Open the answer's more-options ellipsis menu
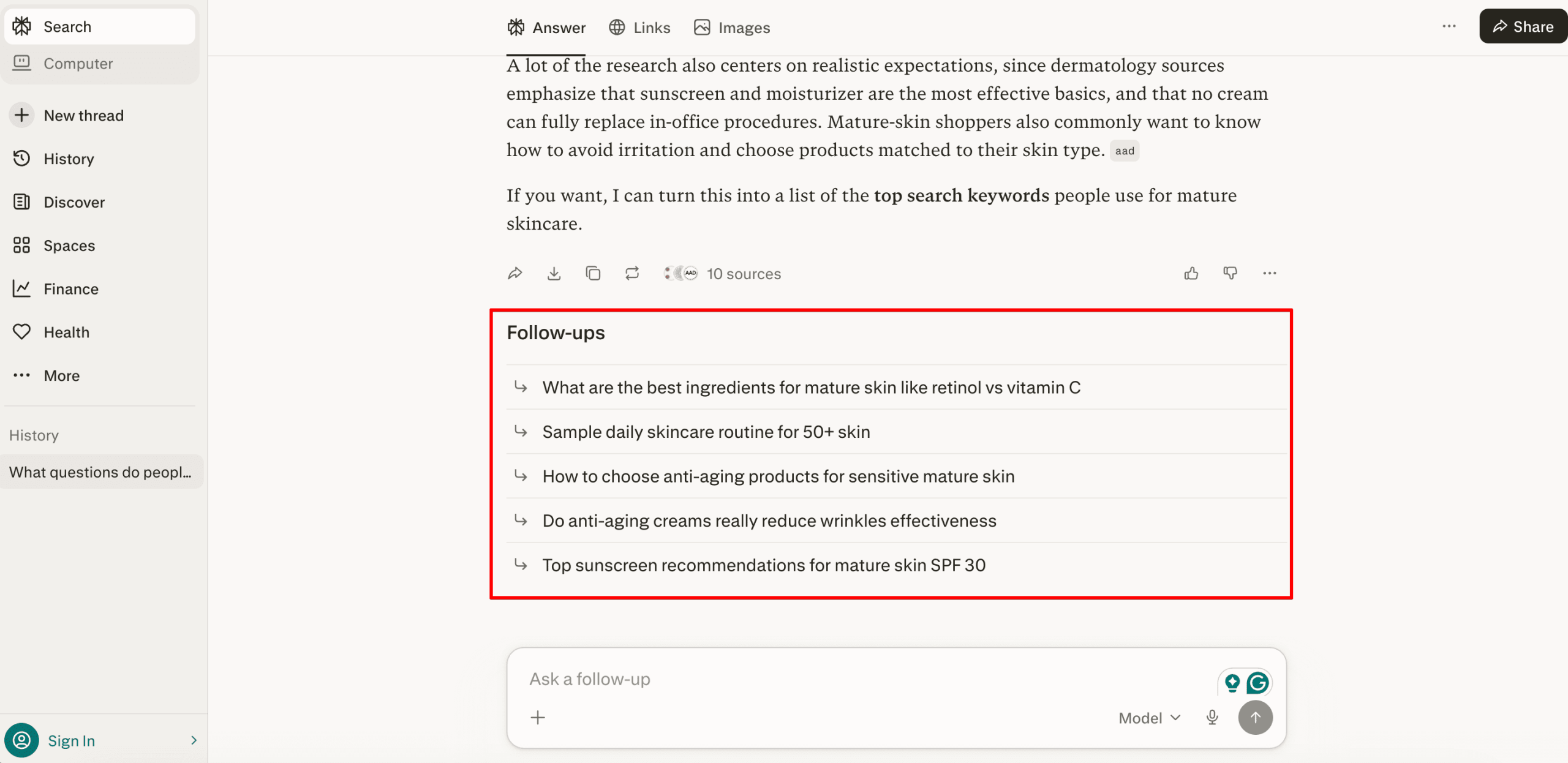 pos(1269,273)
